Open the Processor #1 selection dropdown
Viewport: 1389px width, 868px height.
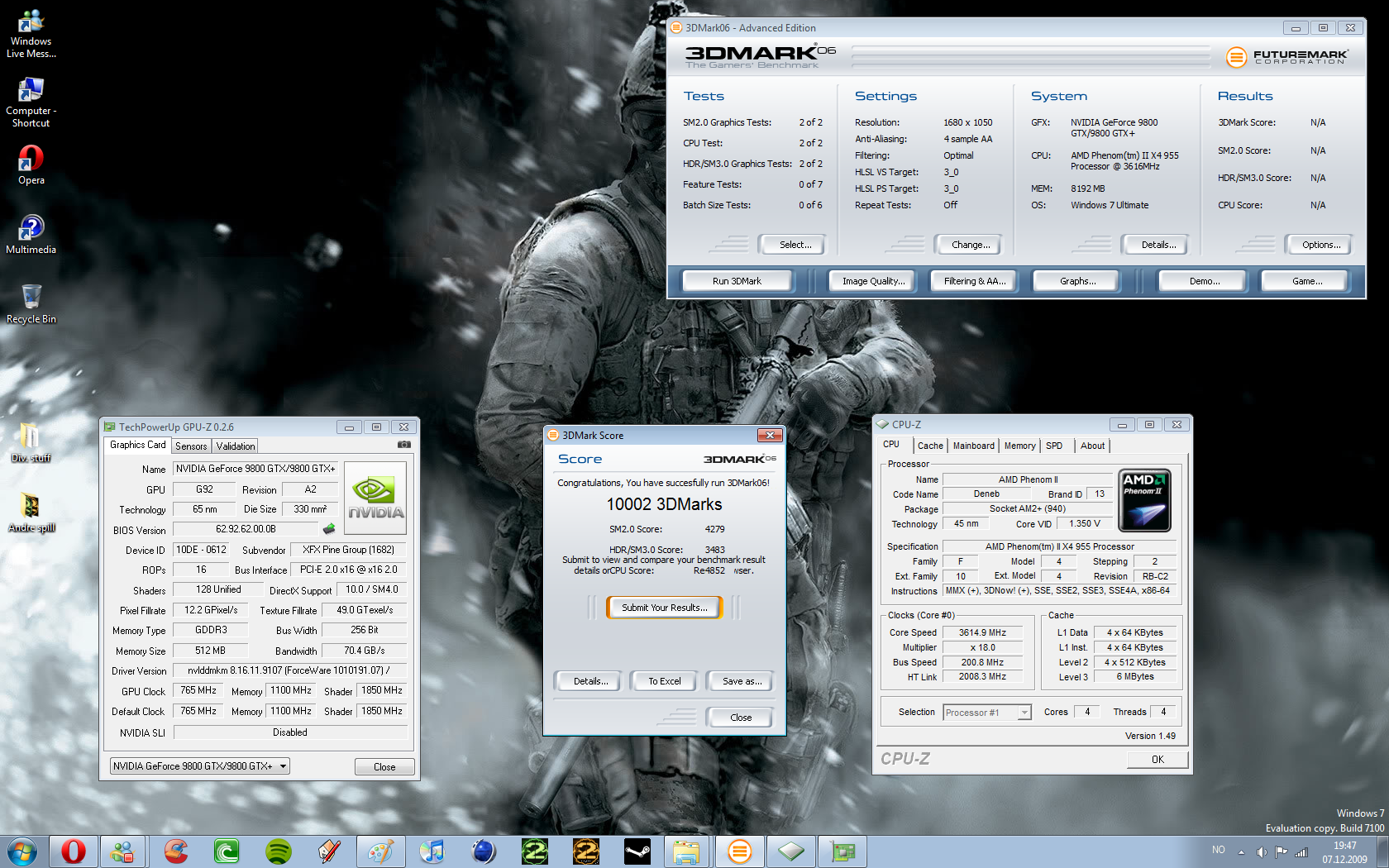(987, 713)
